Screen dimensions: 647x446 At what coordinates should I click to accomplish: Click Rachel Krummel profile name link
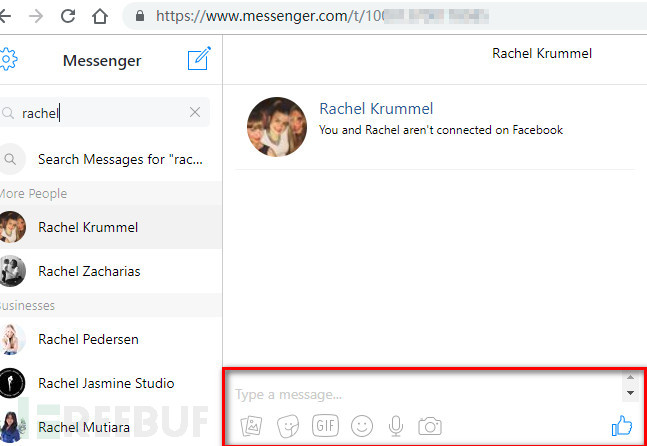[x=376, y=109]
